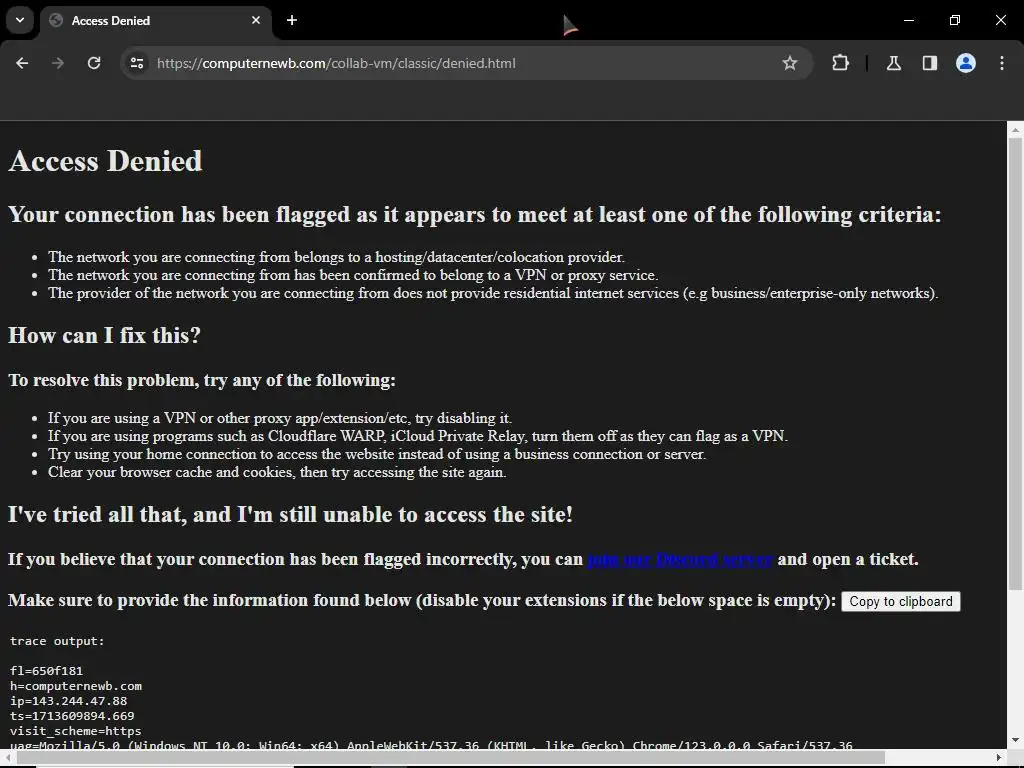Click the 'Try using your home connection' bullet
The height and width of the screenshot is (768, 1024).
coord(377,455)
